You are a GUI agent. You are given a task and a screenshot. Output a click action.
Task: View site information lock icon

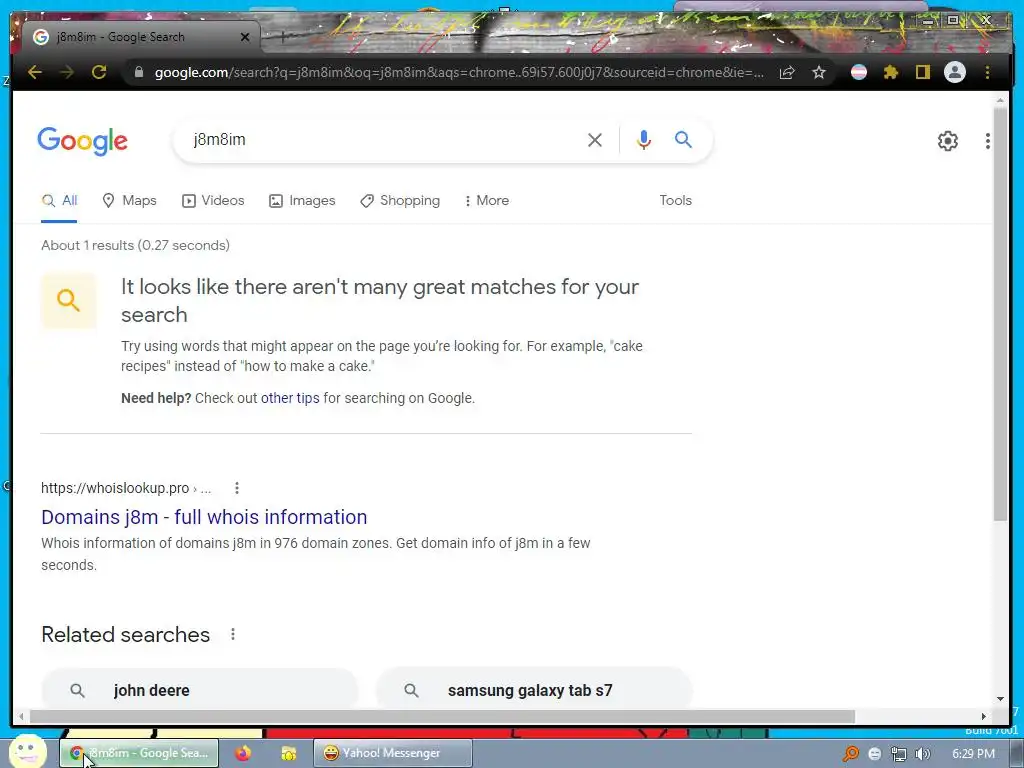(138, 72)
